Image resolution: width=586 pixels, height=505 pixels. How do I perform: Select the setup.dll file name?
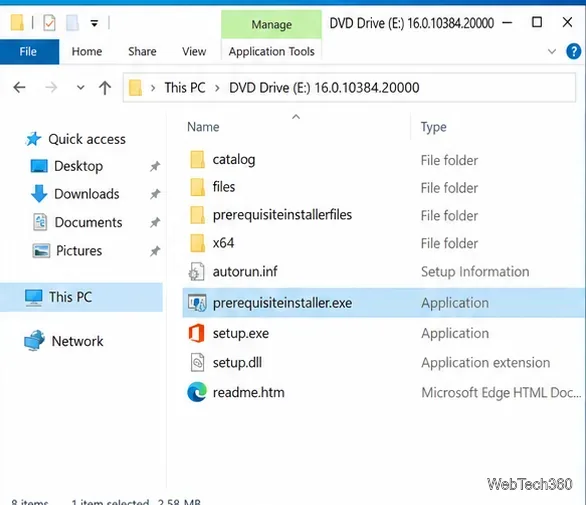coord(237,363)
